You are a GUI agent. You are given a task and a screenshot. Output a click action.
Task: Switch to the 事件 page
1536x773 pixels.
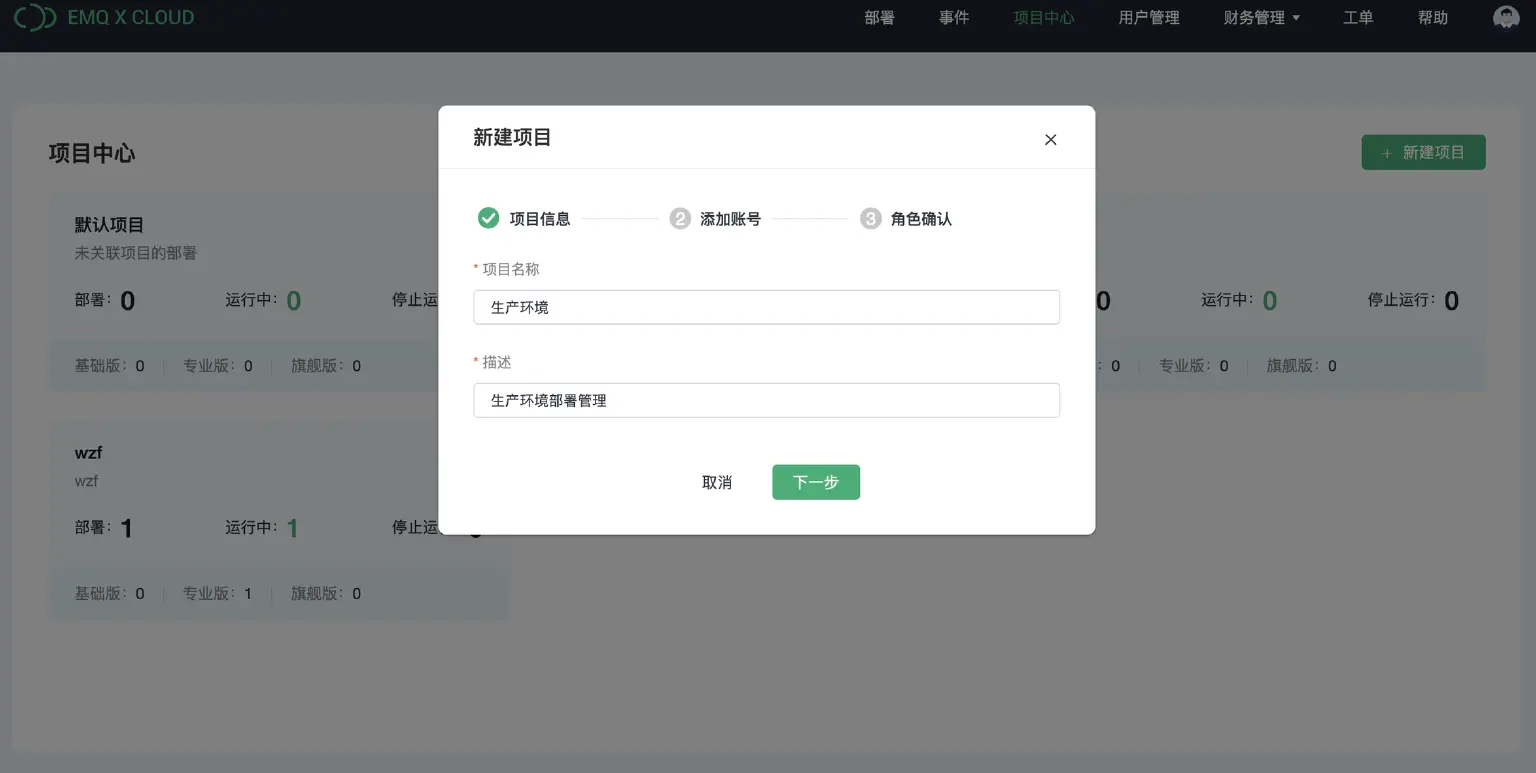point(954,17)
